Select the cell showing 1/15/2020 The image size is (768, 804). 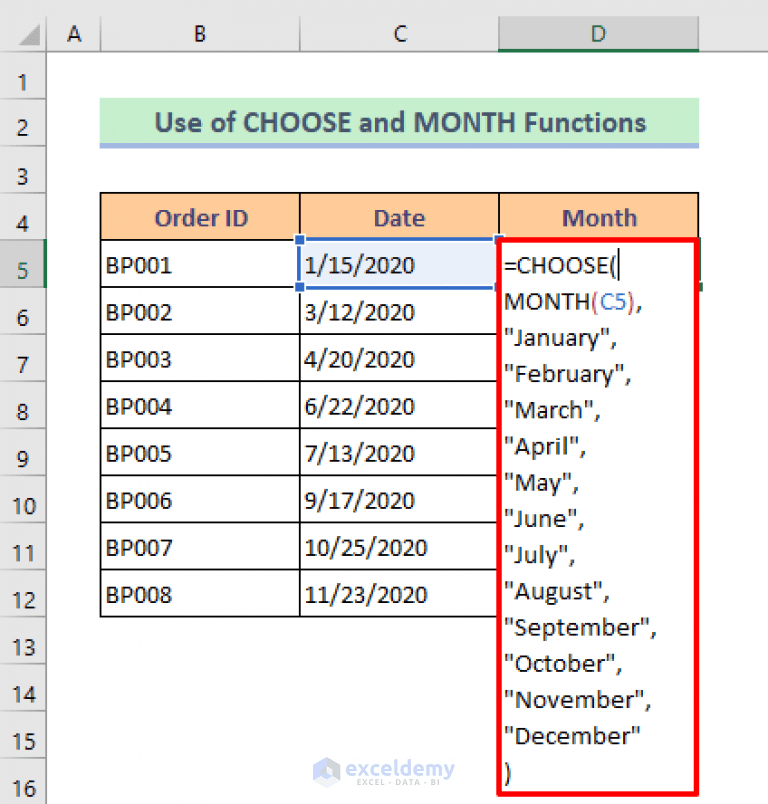point(399,264)
